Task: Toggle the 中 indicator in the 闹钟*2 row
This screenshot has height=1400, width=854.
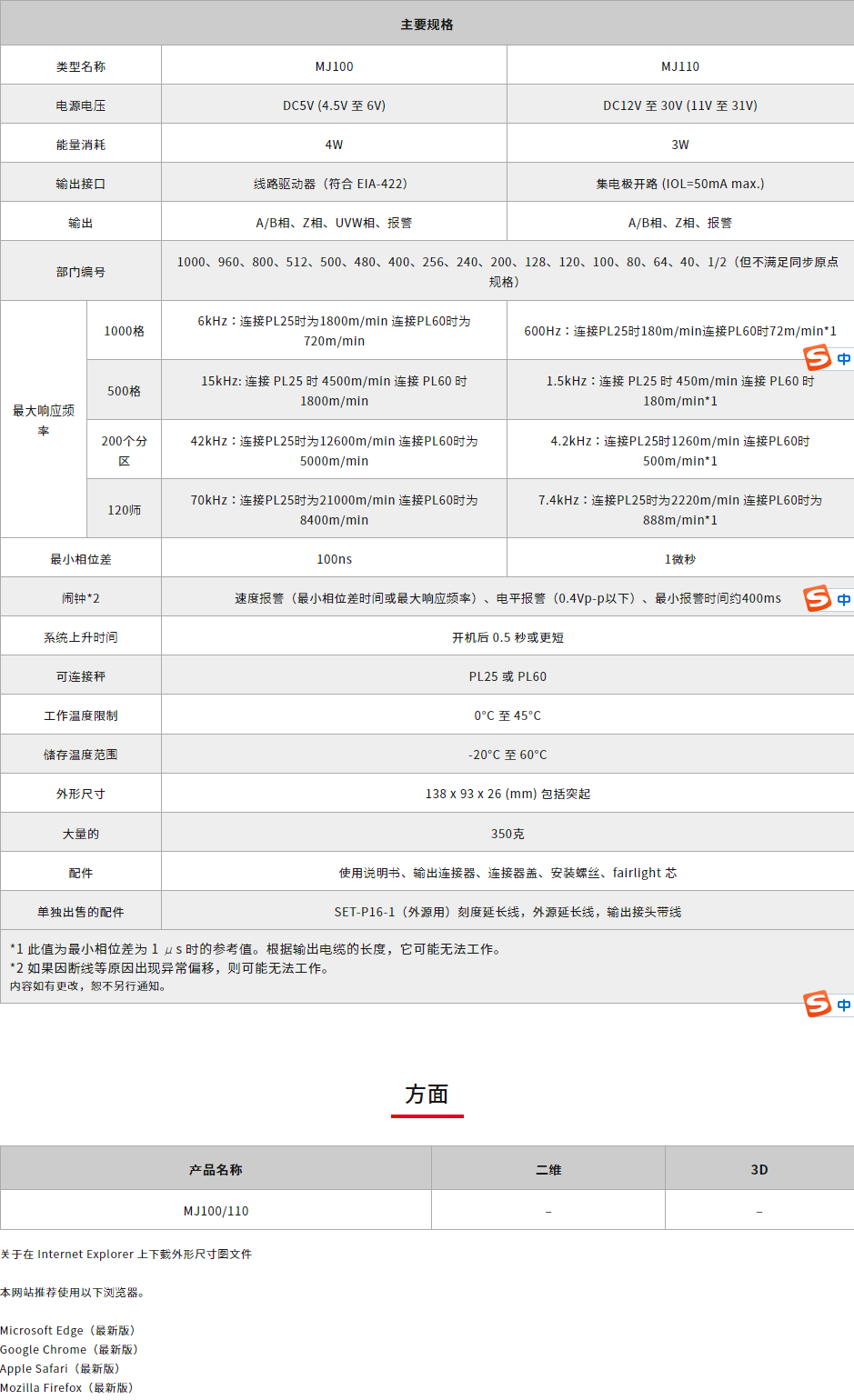Action: point(844,600)
